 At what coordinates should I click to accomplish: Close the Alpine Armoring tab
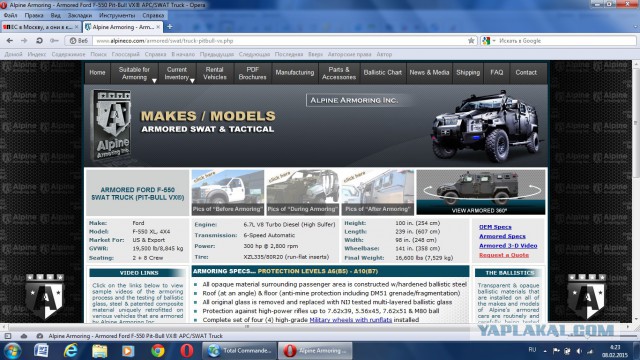158,27
